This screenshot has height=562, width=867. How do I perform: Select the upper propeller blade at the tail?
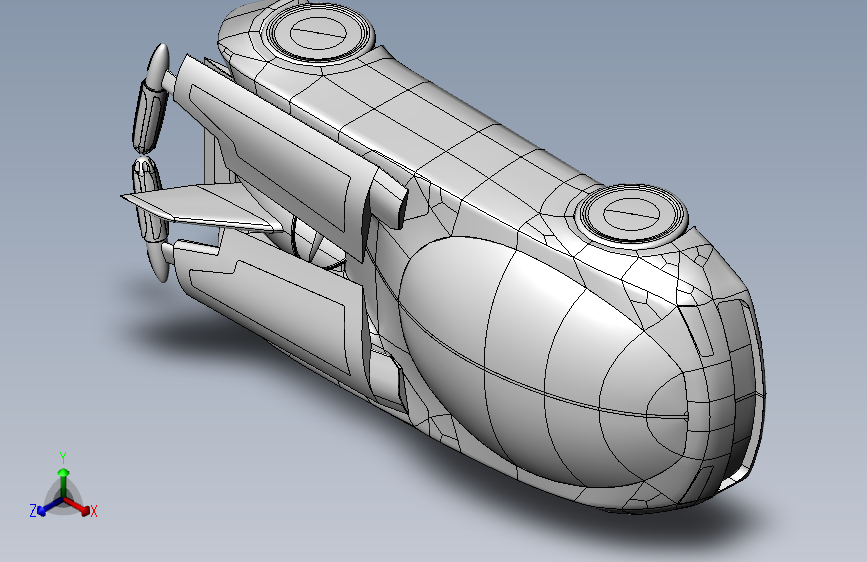(x=151, y=98)
